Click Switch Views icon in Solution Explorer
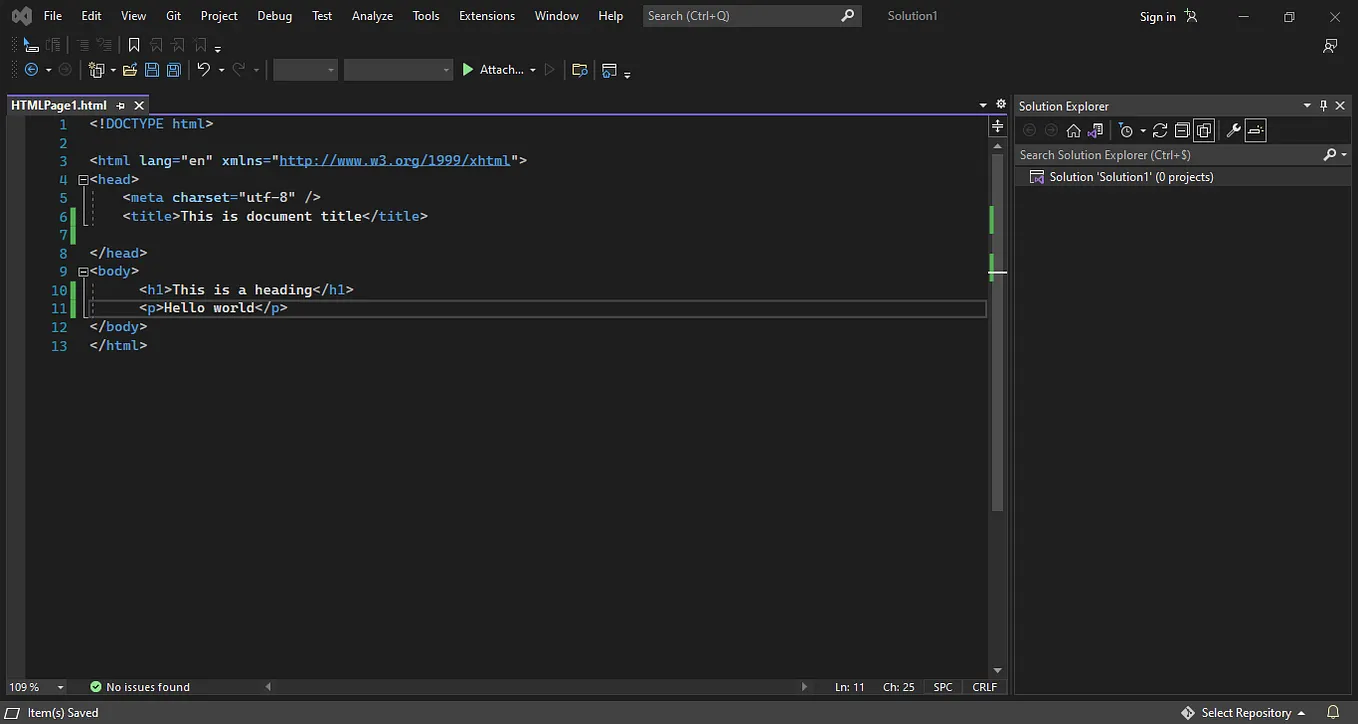 click(1096, 130)
